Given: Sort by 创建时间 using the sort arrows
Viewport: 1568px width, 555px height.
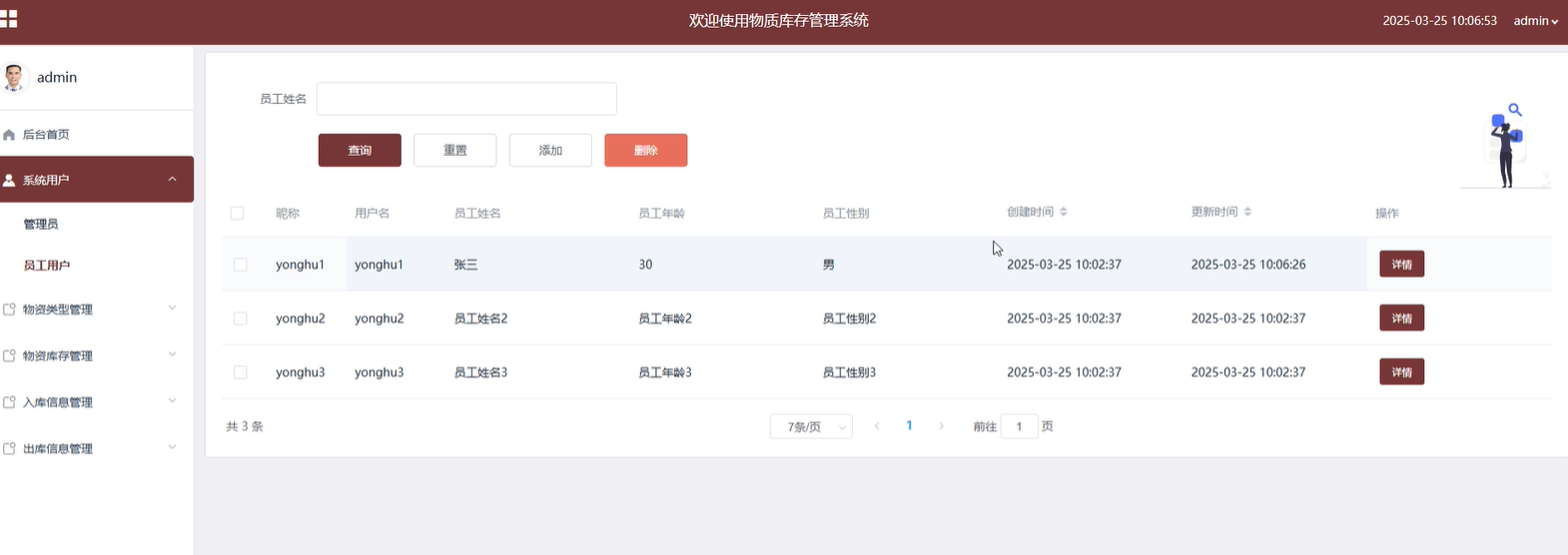Looking at the screenshot, I should tap(1064, 212).
